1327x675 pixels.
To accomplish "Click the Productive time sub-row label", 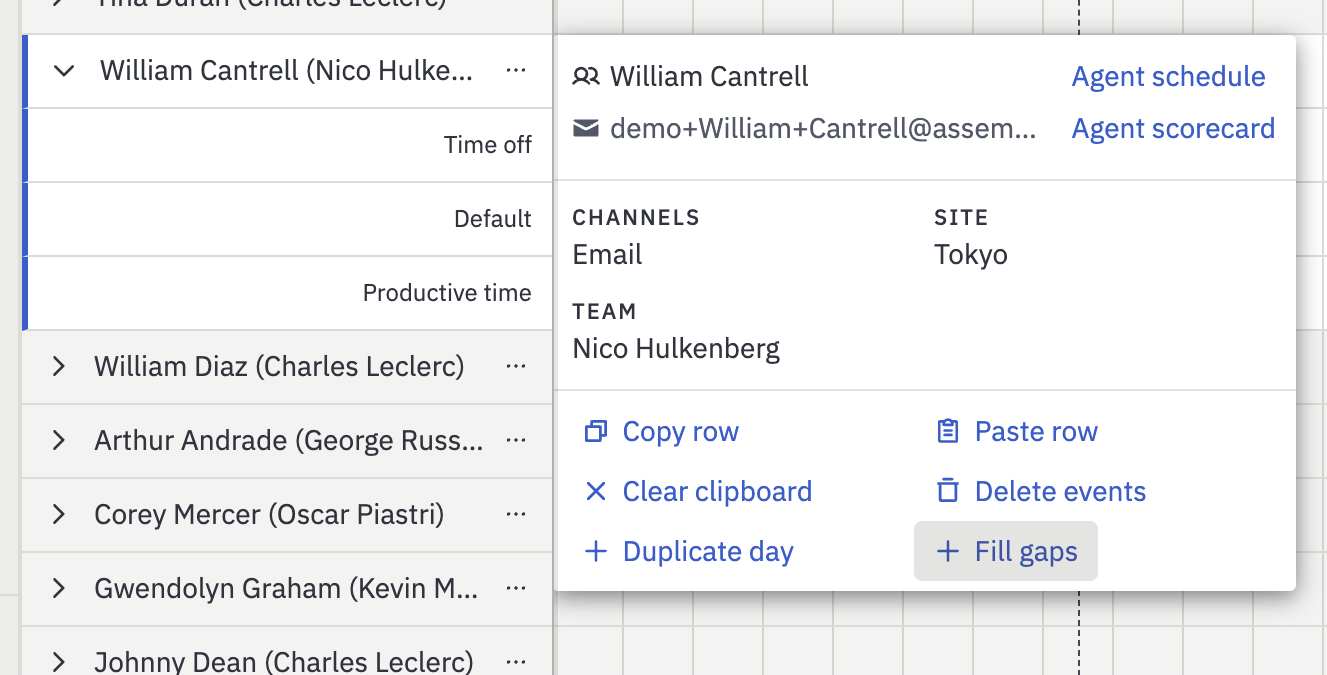I will point(447,293).
